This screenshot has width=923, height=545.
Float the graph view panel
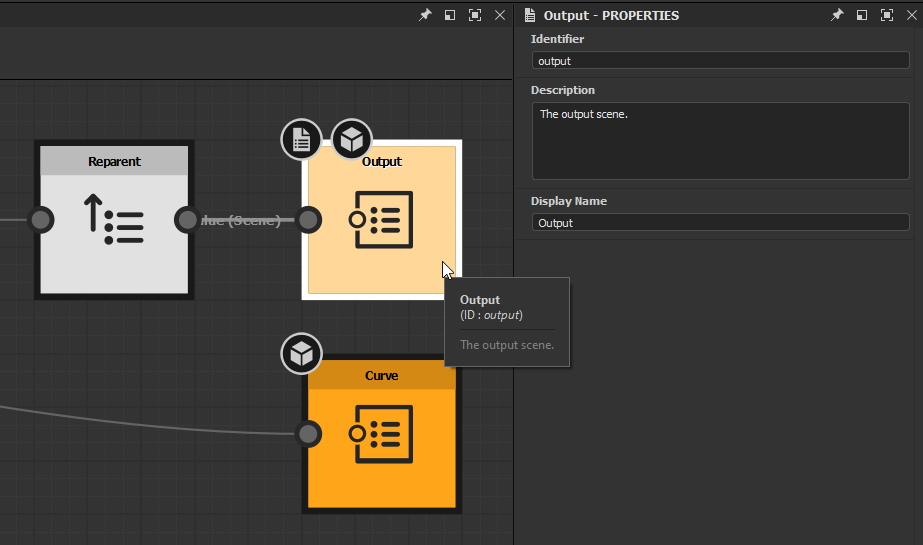[x=449, y=16]
